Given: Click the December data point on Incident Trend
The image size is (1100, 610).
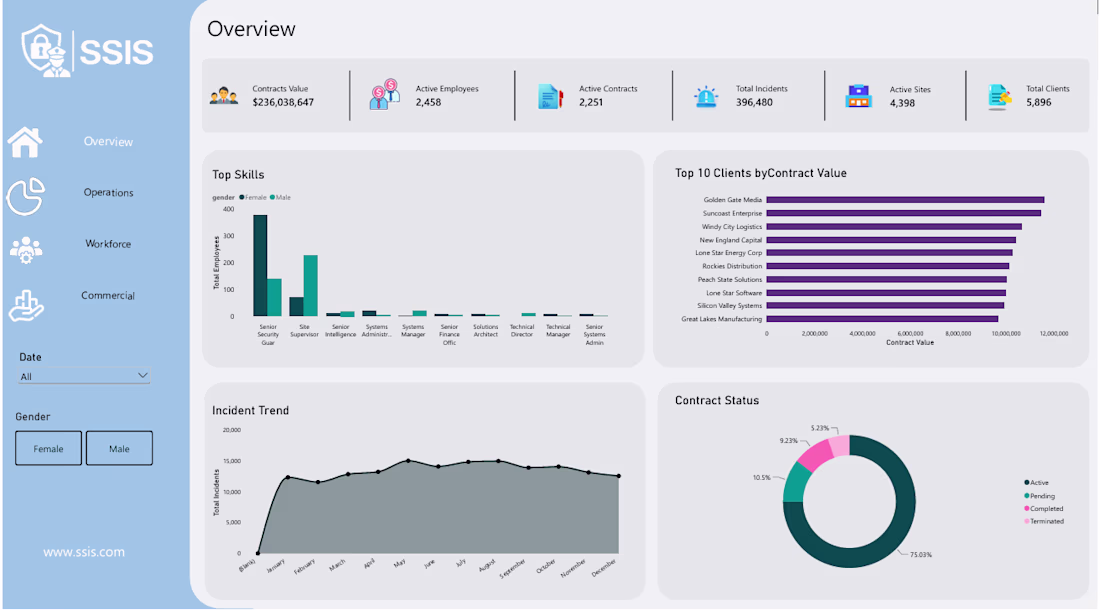Looking at the screenshot, I should pos(618,476).
